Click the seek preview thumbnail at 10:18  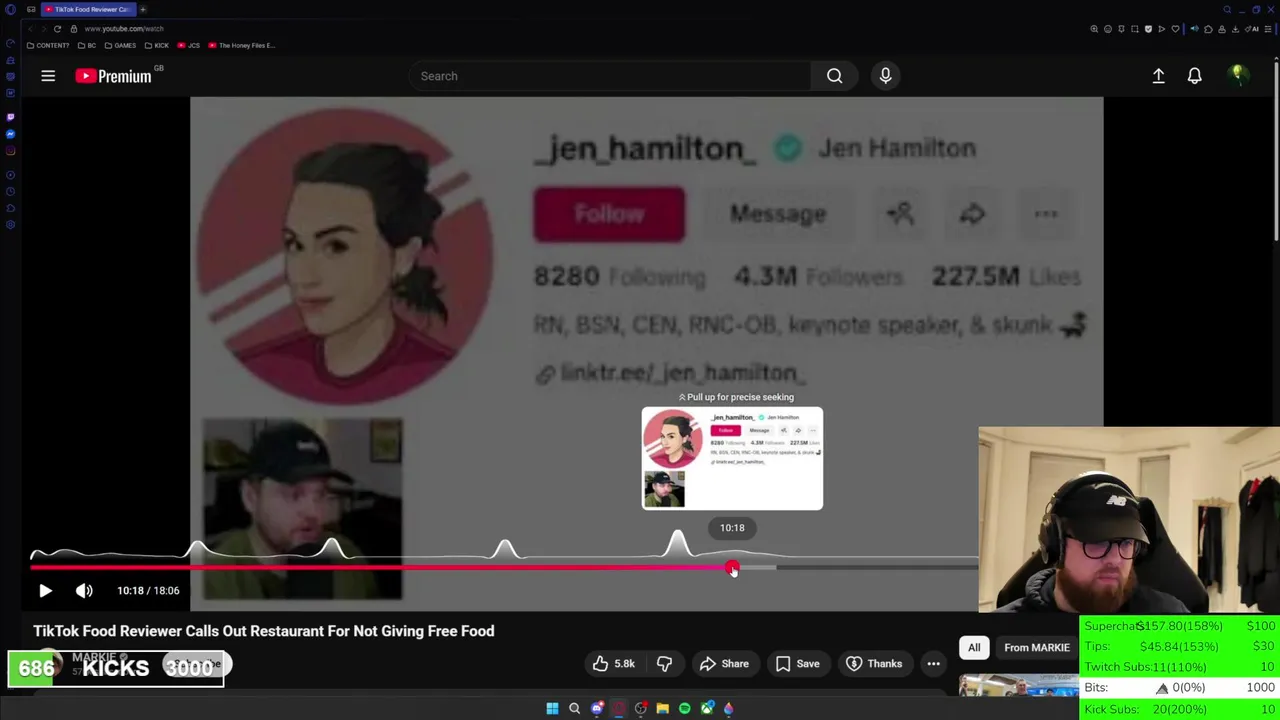point(732,458)
